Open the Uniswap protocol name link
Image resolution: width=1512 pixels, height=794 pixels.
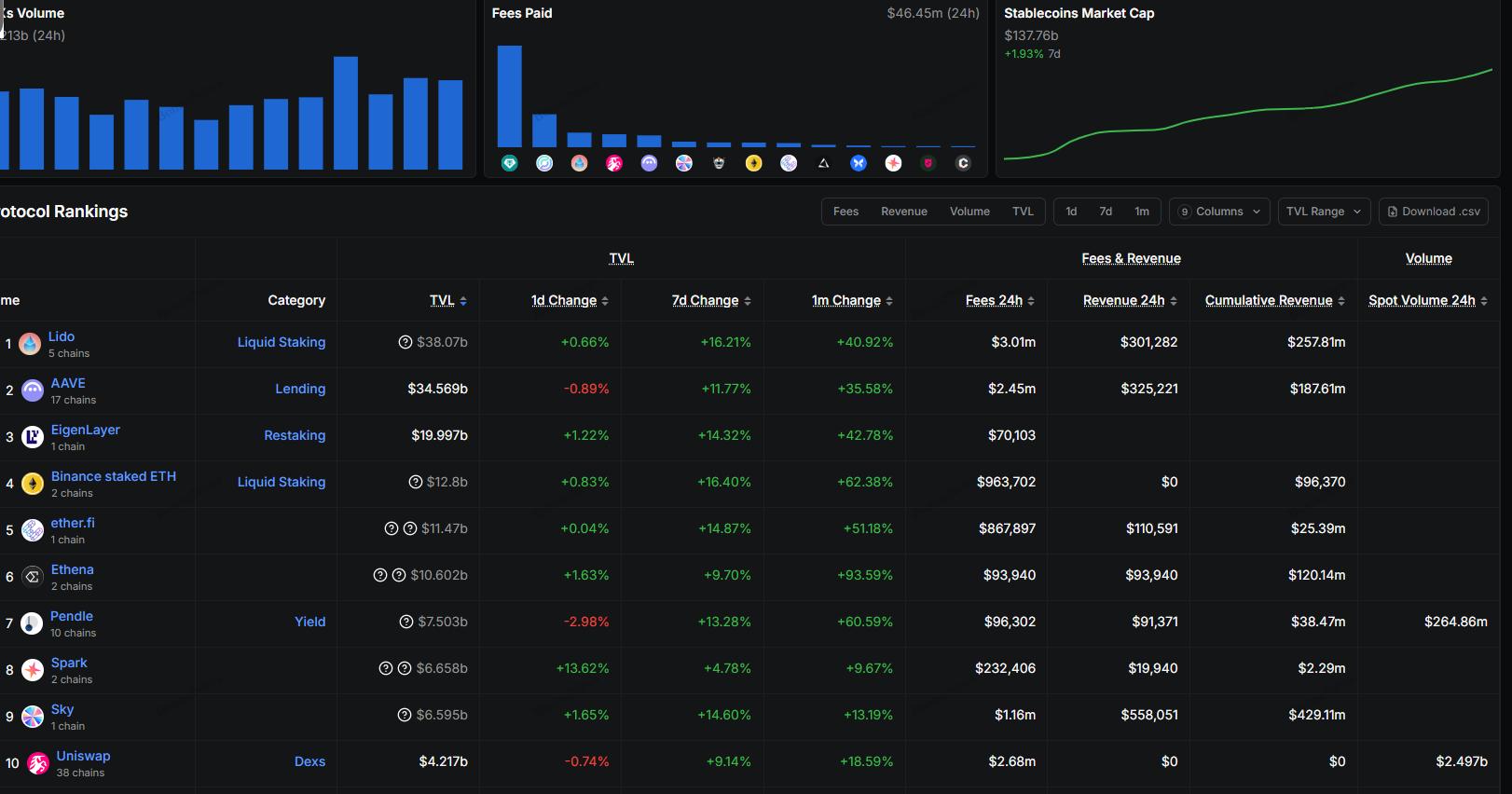click(x=83, y=756)
